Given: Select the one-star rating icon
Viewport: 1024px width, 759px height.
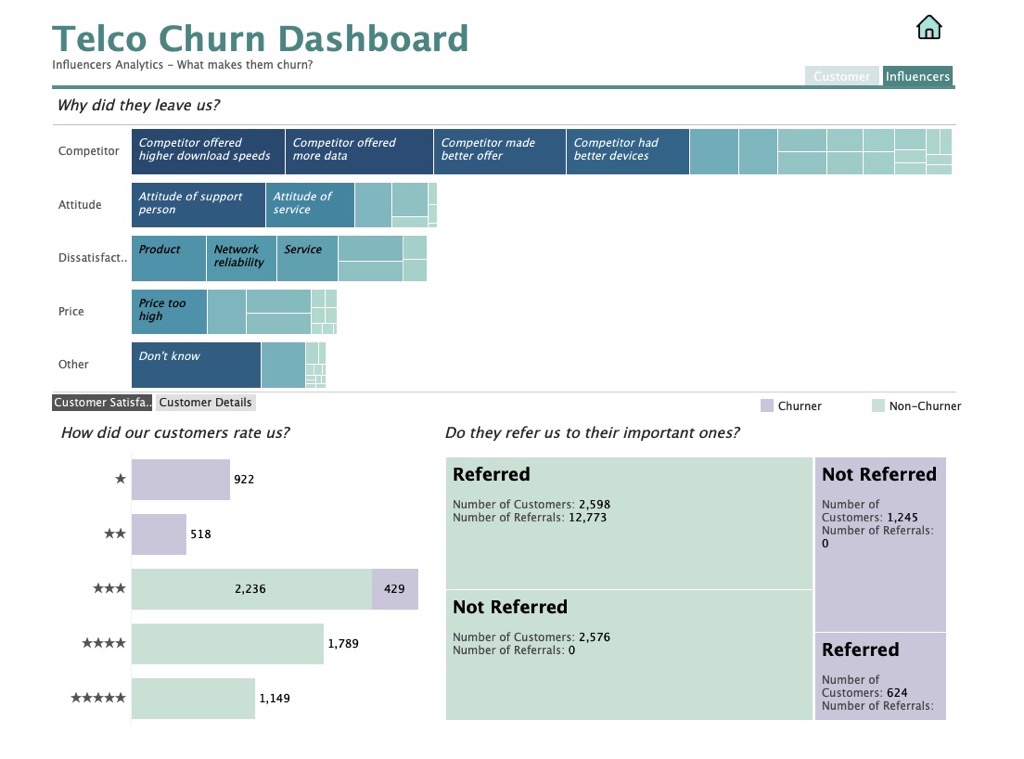Looking at the screenshot, I should pos(119,479).
